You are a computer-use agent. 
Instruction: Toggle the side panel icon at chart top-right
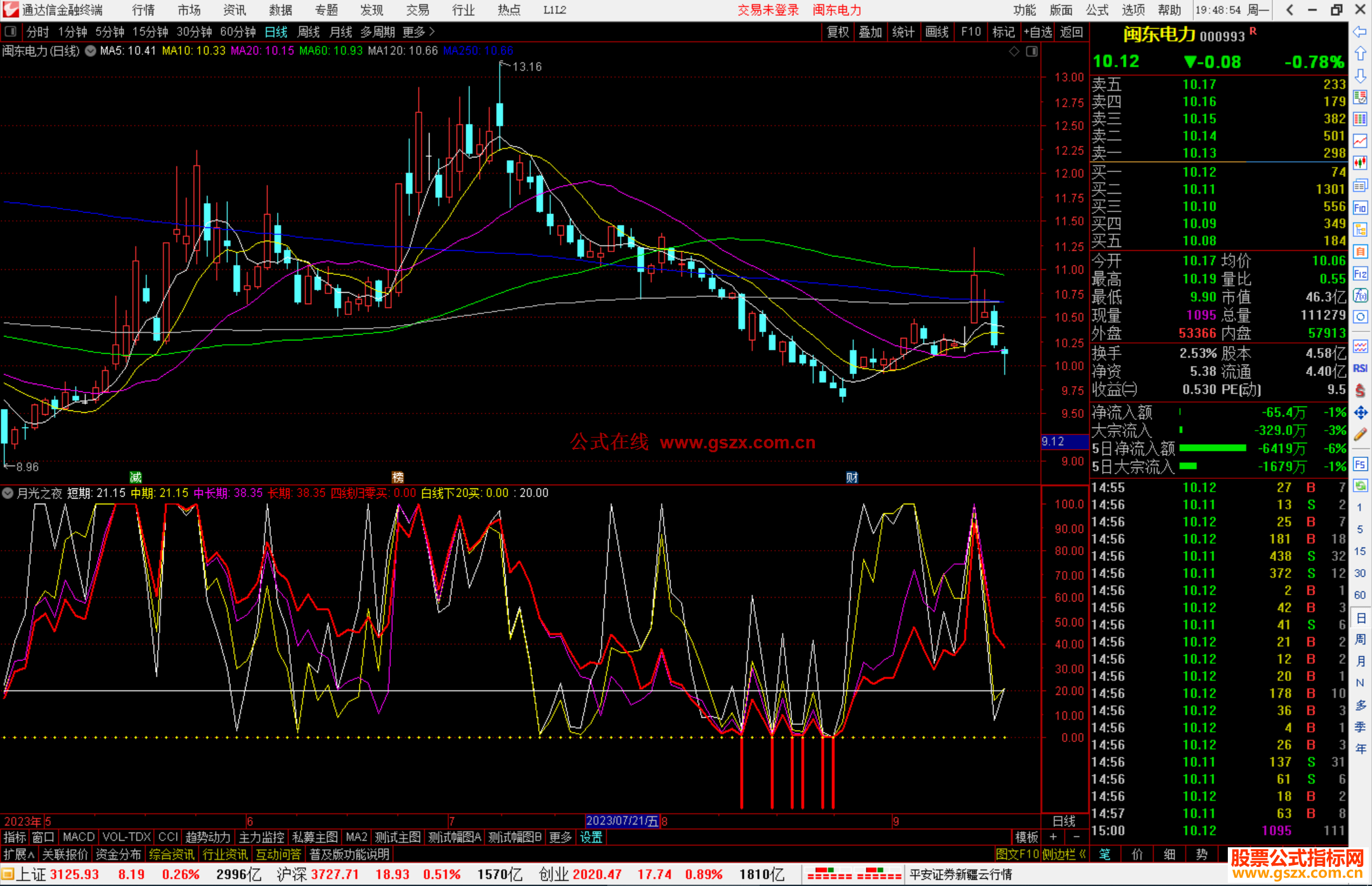click(1032, 51)
